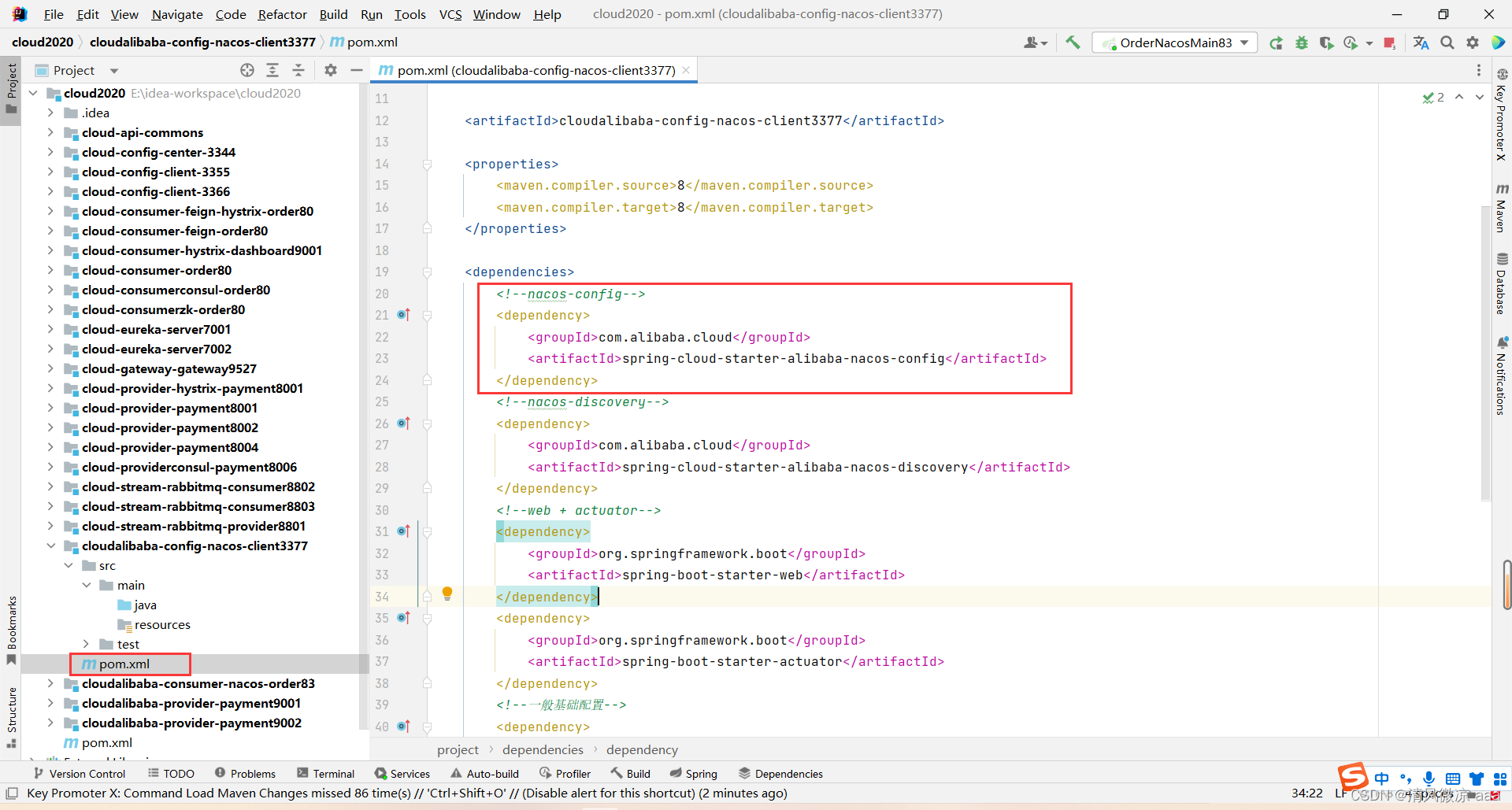
Task: Click cloud2020 in navigation breadcrumb
Action: [43, 43]
